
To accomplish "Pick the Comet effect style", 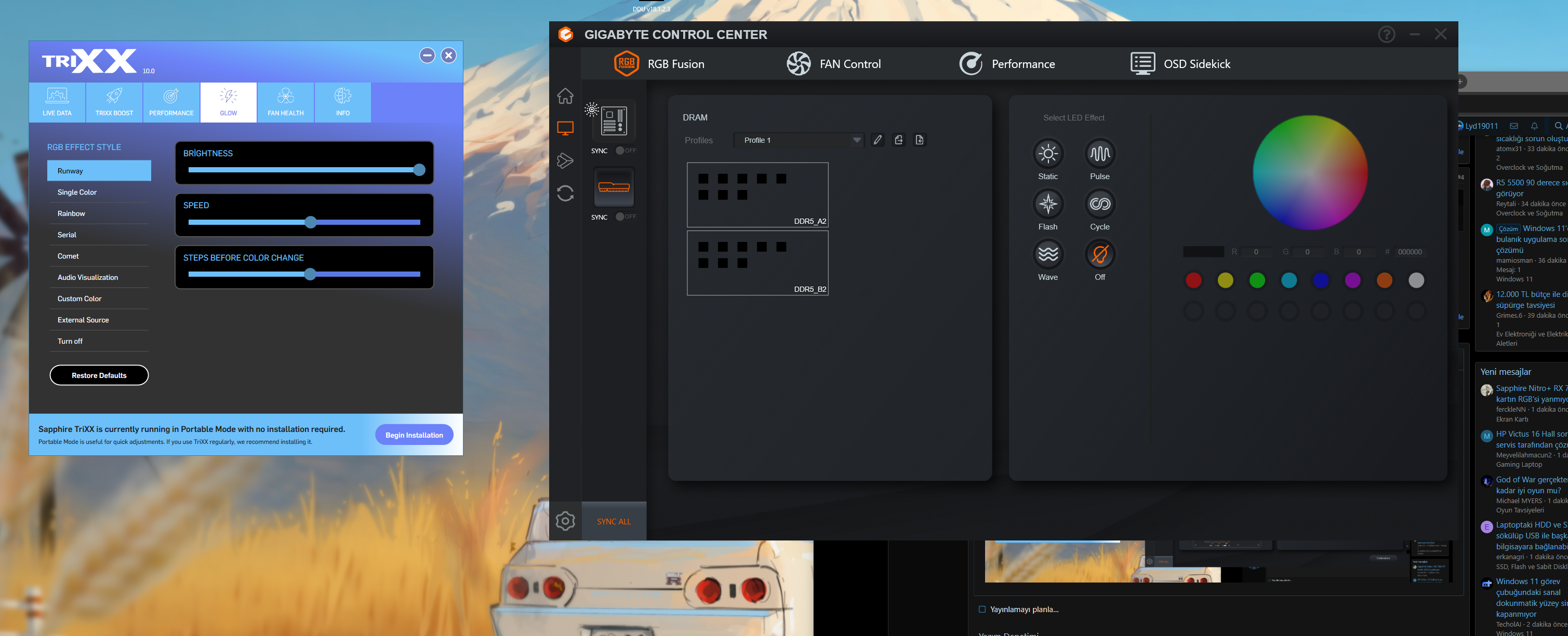I will coord(99,256).
